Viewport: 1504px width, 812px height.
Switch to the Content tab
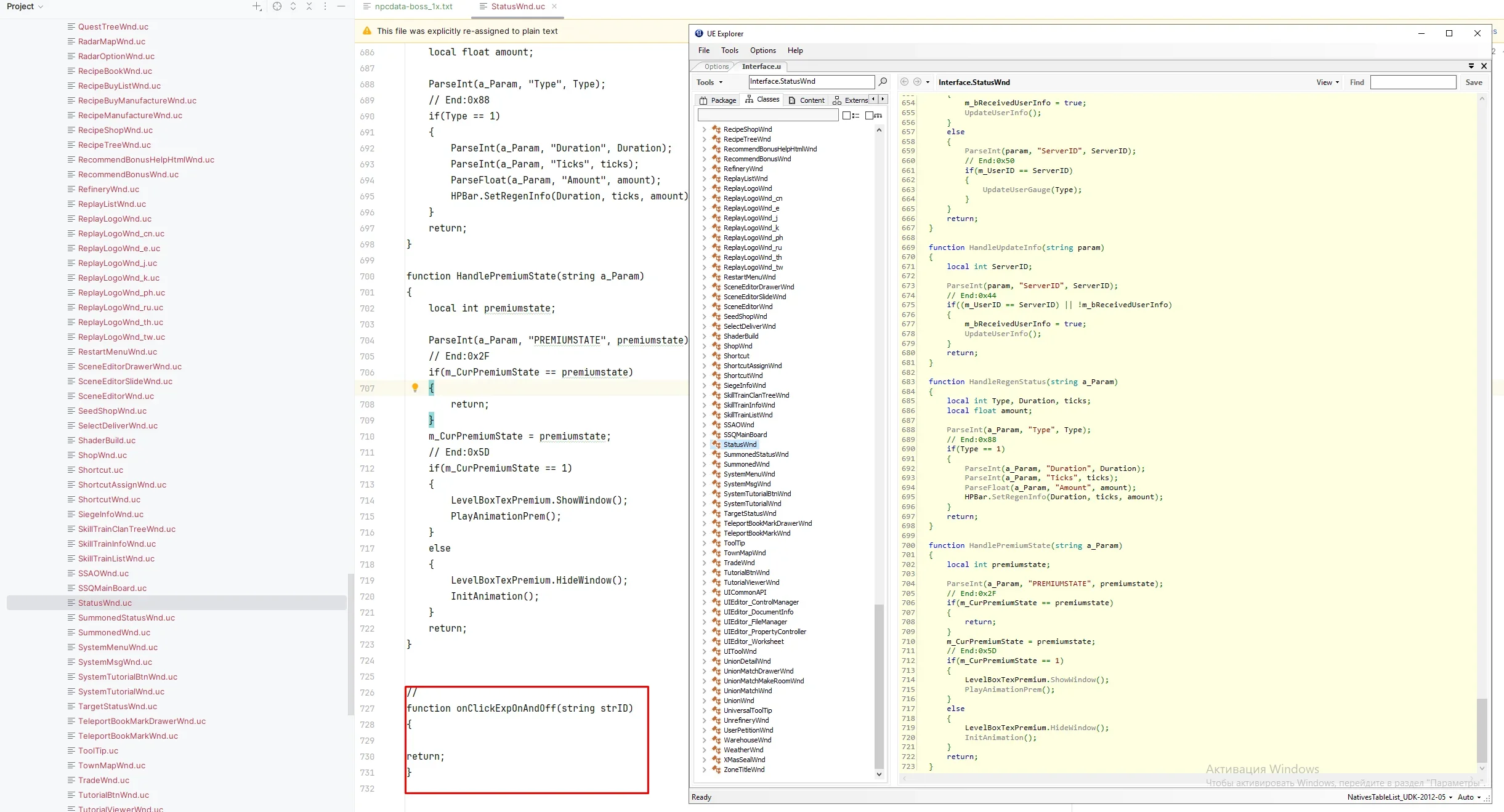pyautogui.click(x=807, y=100)
